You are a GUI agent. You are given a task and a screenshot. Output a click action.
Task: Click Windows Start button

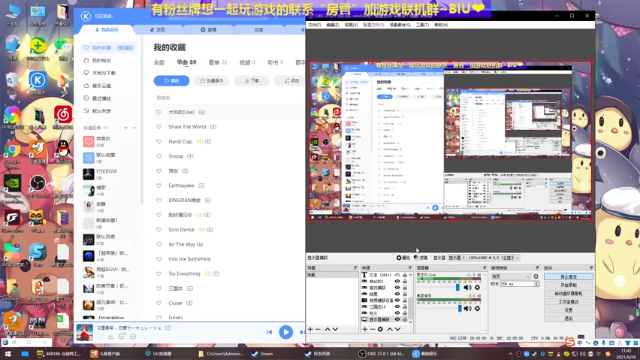[x=8, y=354]
